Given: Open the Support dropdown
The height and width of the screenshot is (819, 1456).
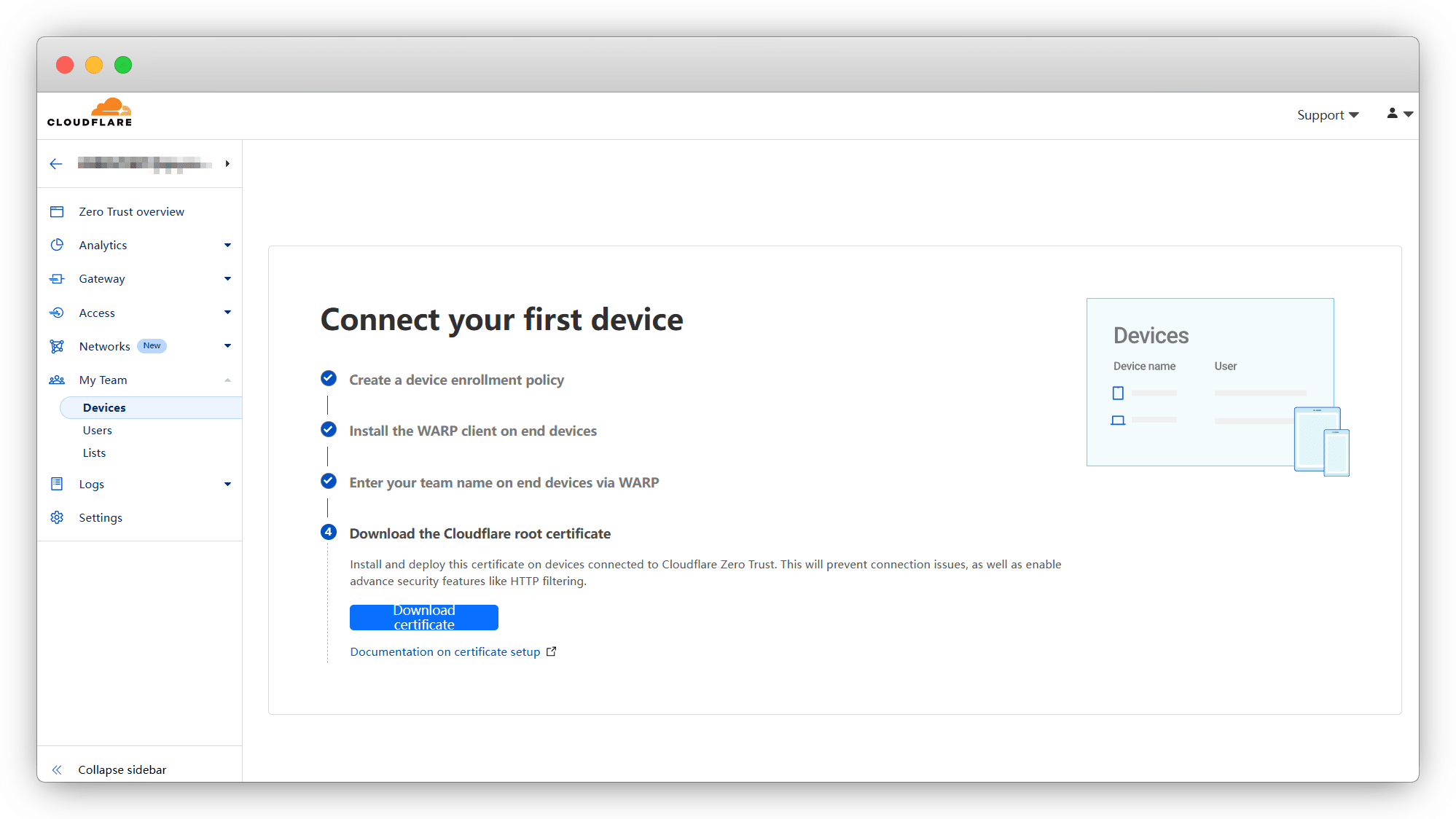Looking at the screenshot, I should (1328, 114).
